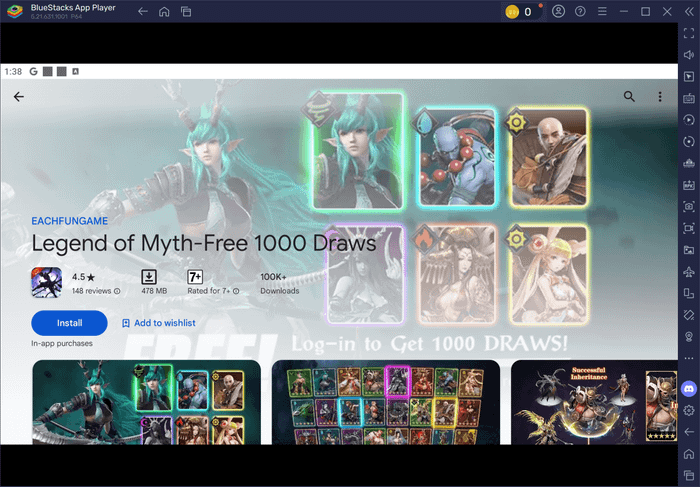This screenshot has height=487, width=700.
Task: Open Play Store search
Action: (x=629, y=96)
